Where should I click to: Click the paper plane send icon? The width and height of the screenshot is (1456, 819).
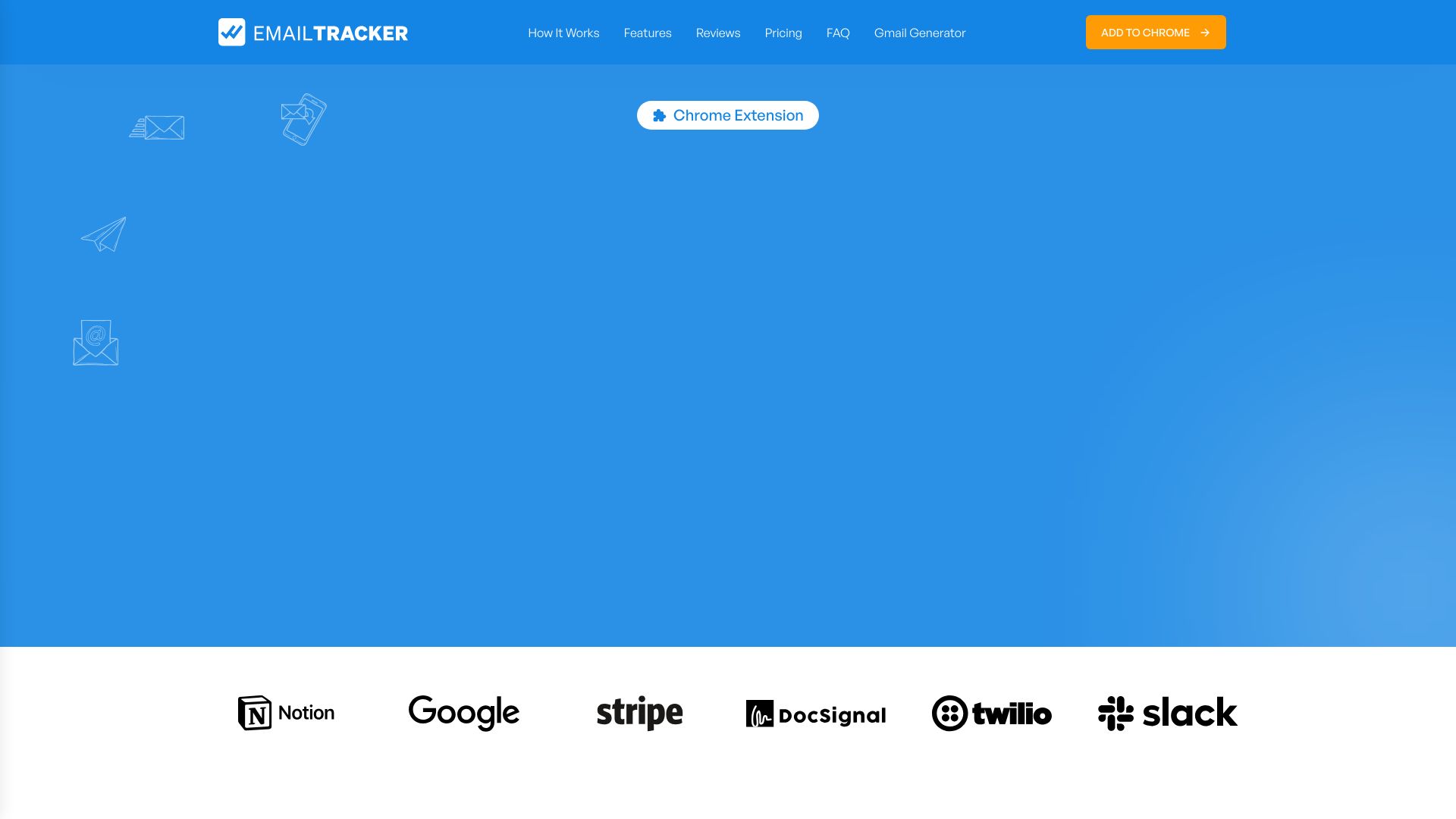pyautogui.click(x=103, y=234)
